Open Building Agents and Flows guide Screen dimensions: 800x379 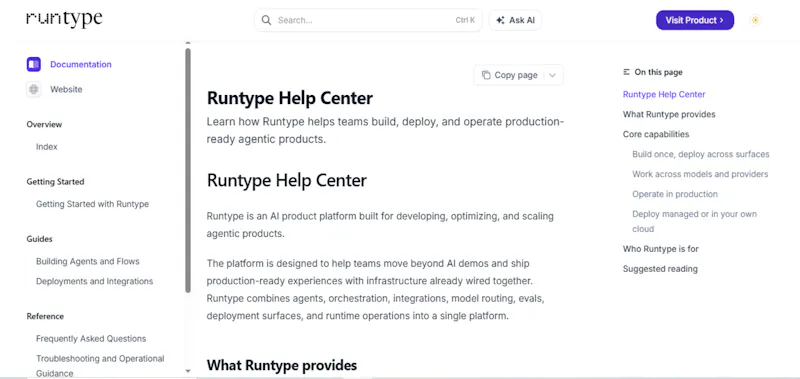point(88,261)
